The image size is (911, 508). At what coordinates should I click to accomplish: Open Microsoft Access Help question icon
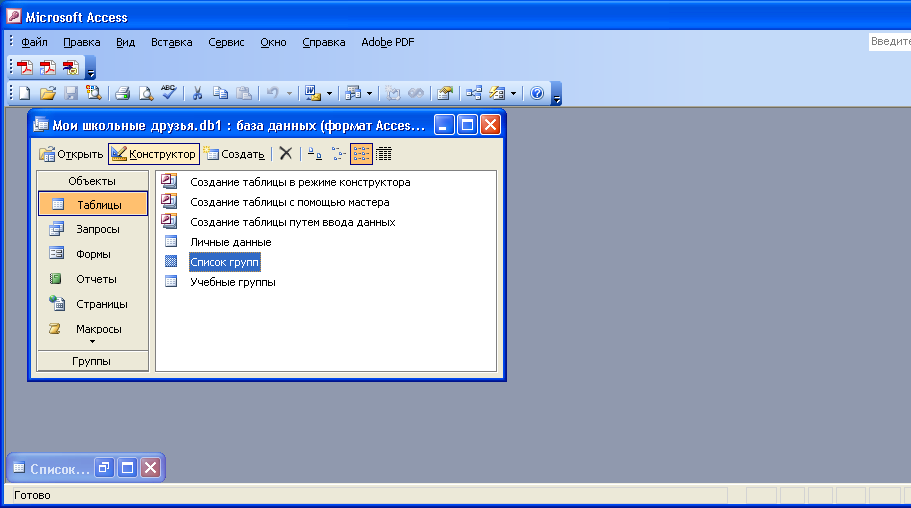pos(537,93)
